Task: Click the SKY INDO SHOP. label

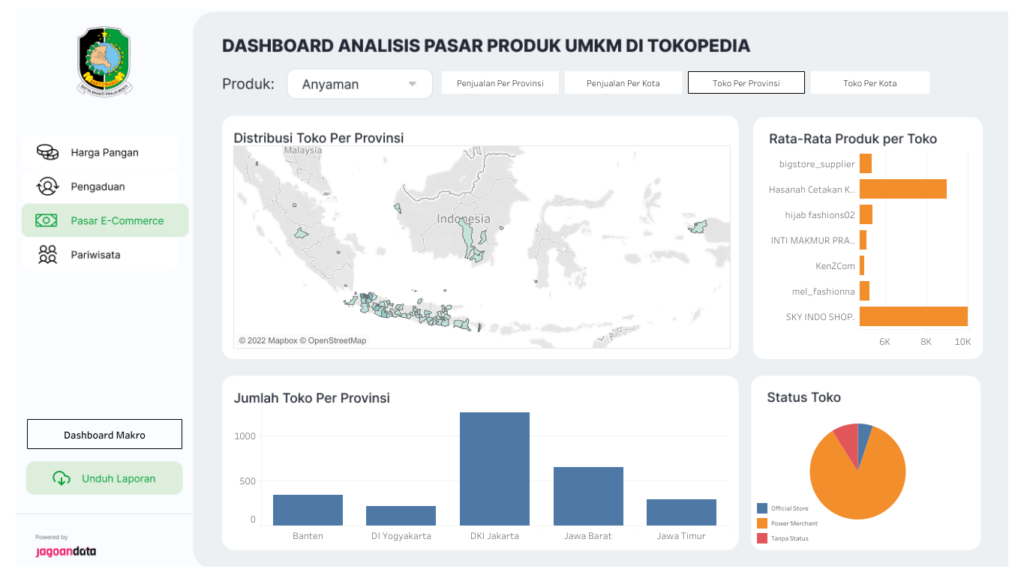Action: coord(820,317)
